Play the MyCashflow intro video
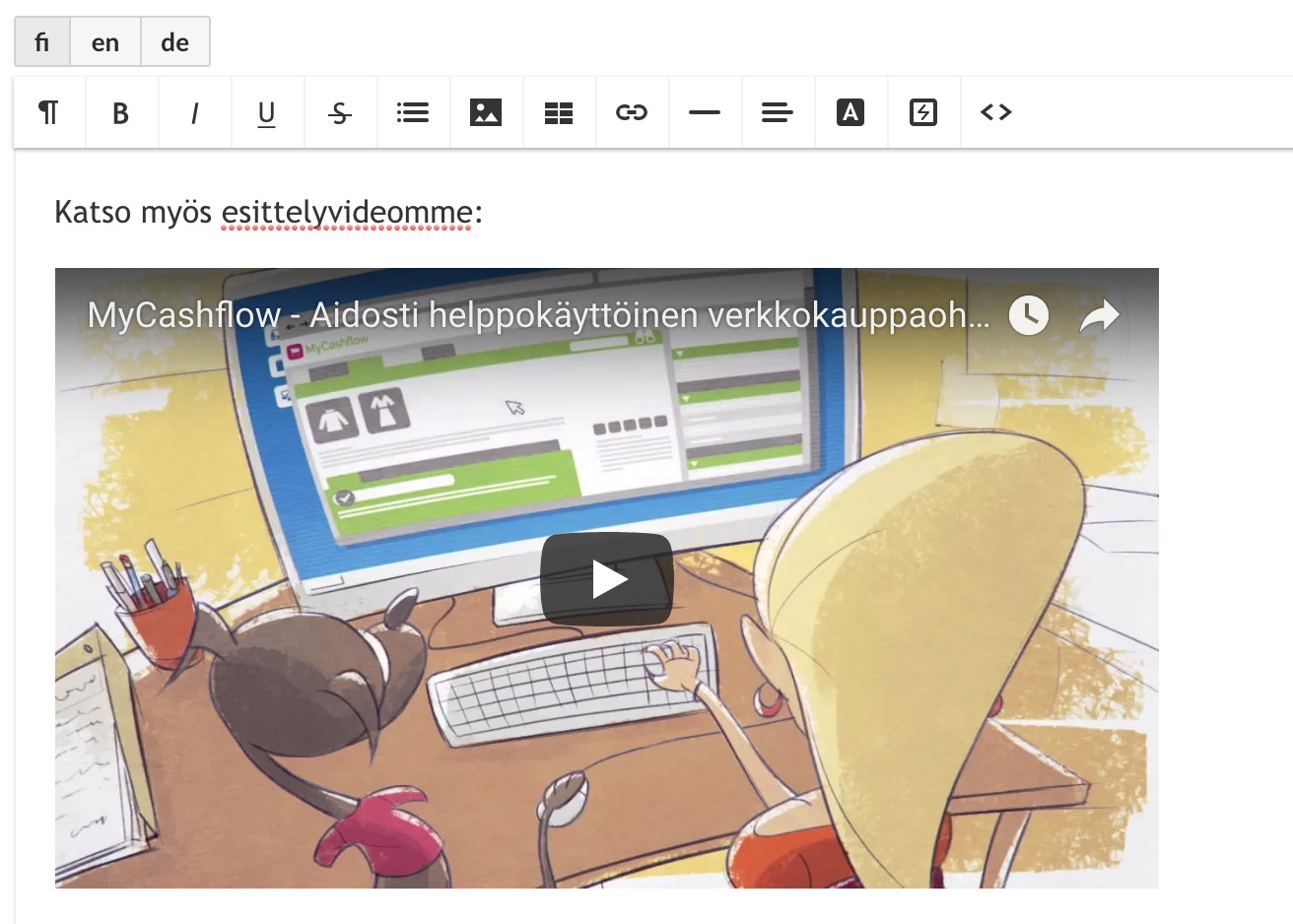Screen dimensions: 1293x924 [x=606, y=579]
